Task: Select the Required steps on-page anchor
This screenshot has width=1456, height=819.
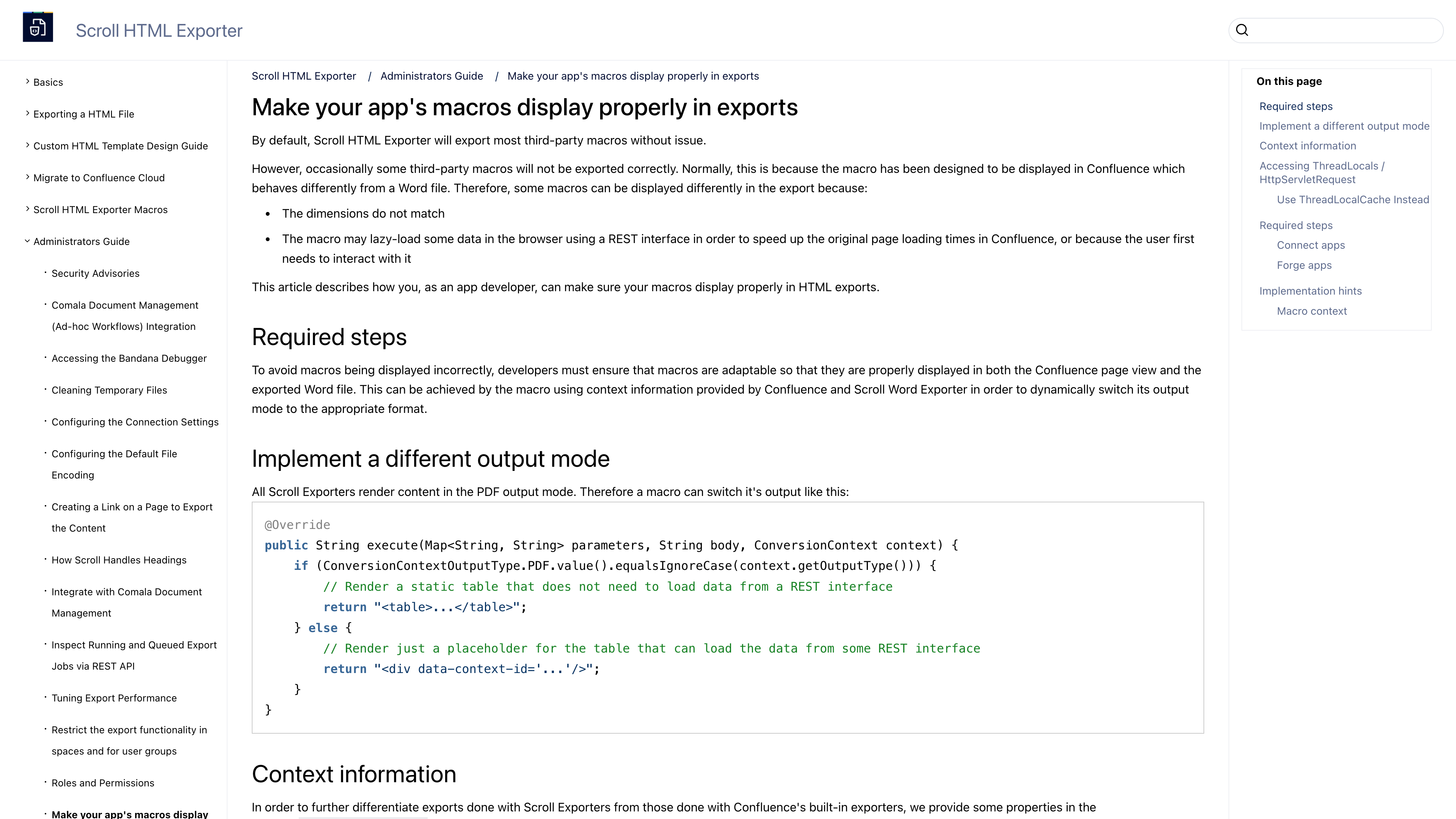Action: 1296,106
